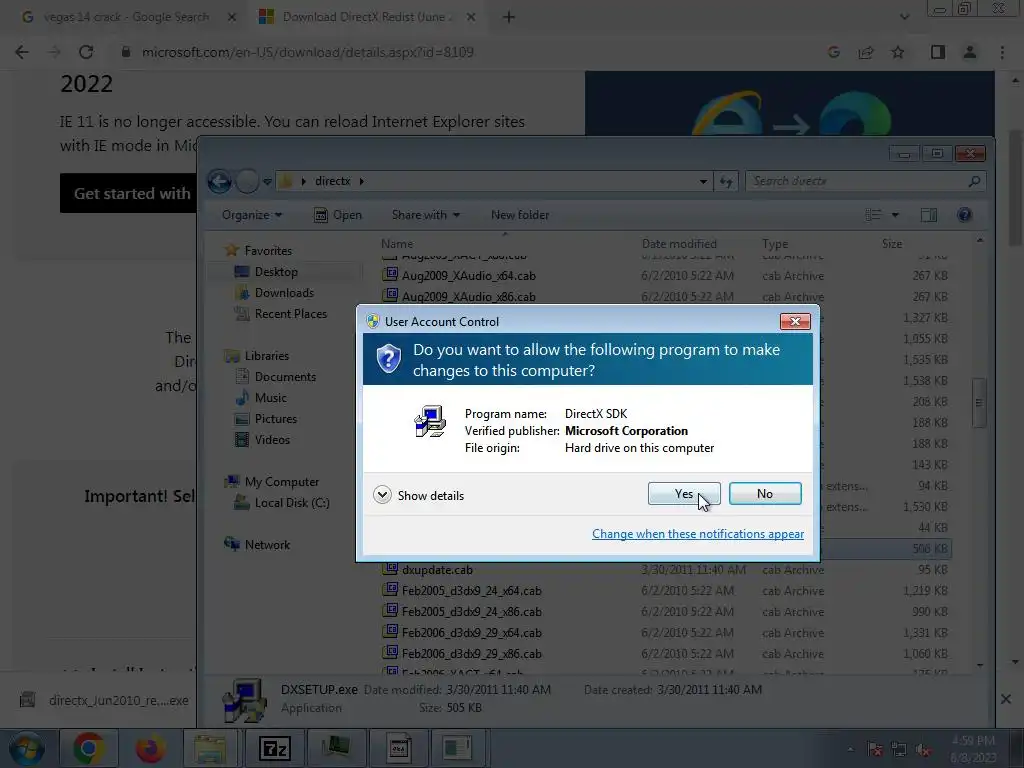Select Recent Places in navigation pane

[280, 313]
